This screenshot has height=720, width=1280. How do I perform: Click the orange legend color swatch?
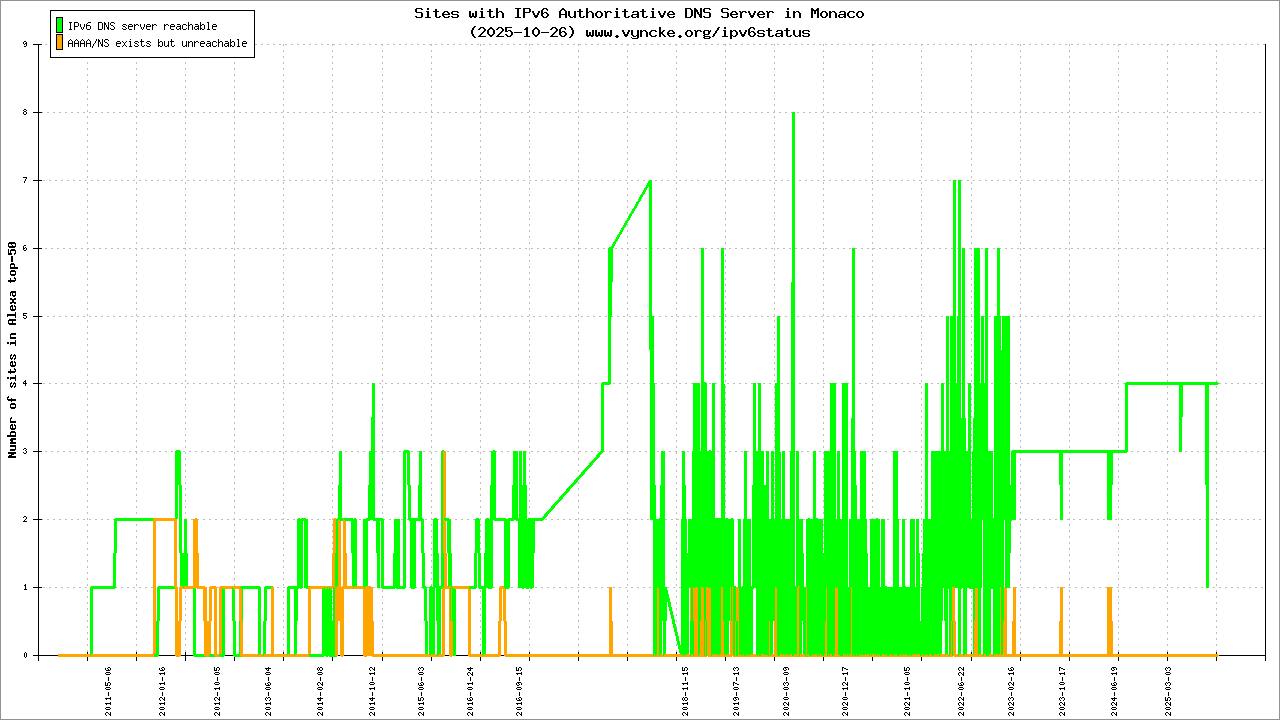[x=59, y=43]
